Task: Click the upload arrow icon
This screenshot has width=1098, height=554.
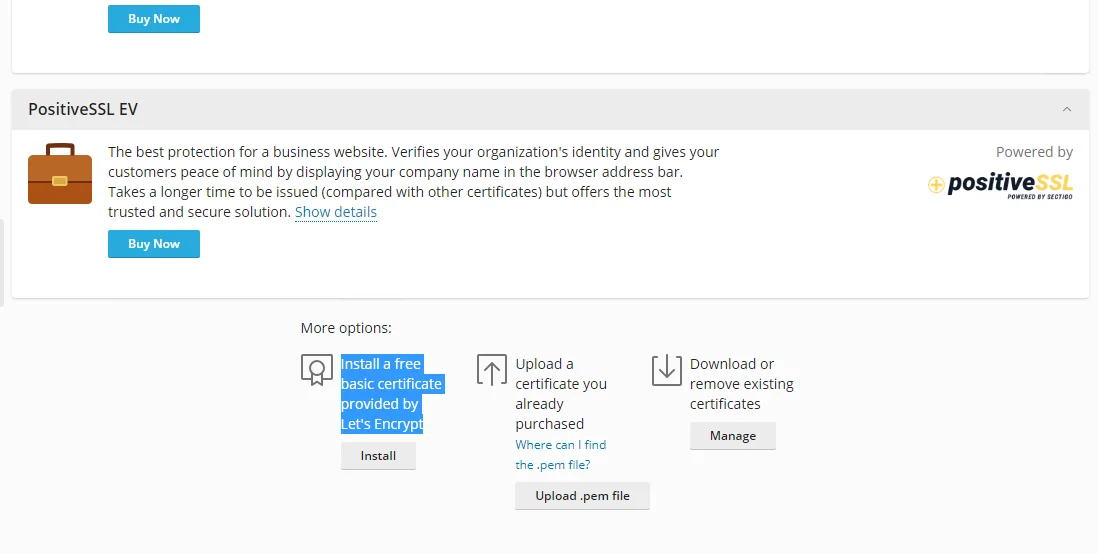Action: click(492, 370)
